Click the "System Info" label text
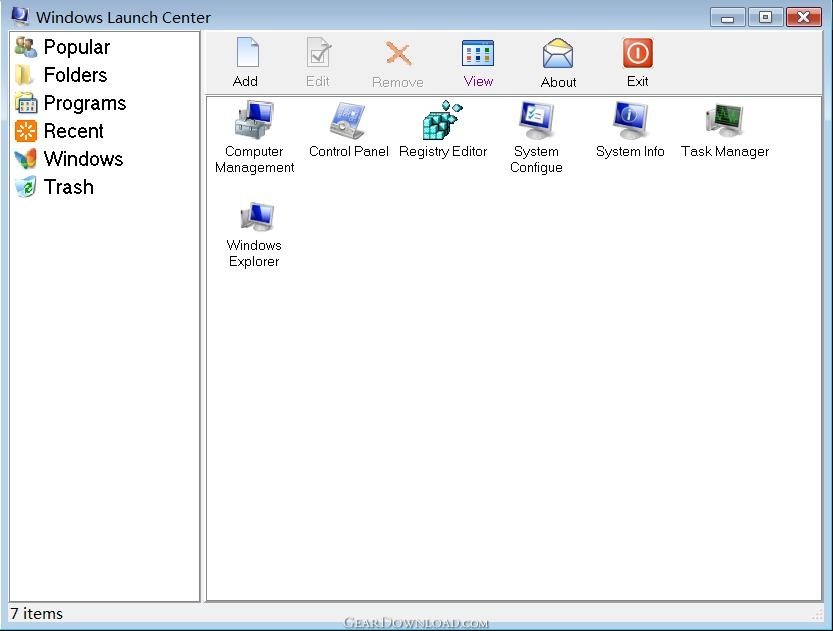 [630, 151]
